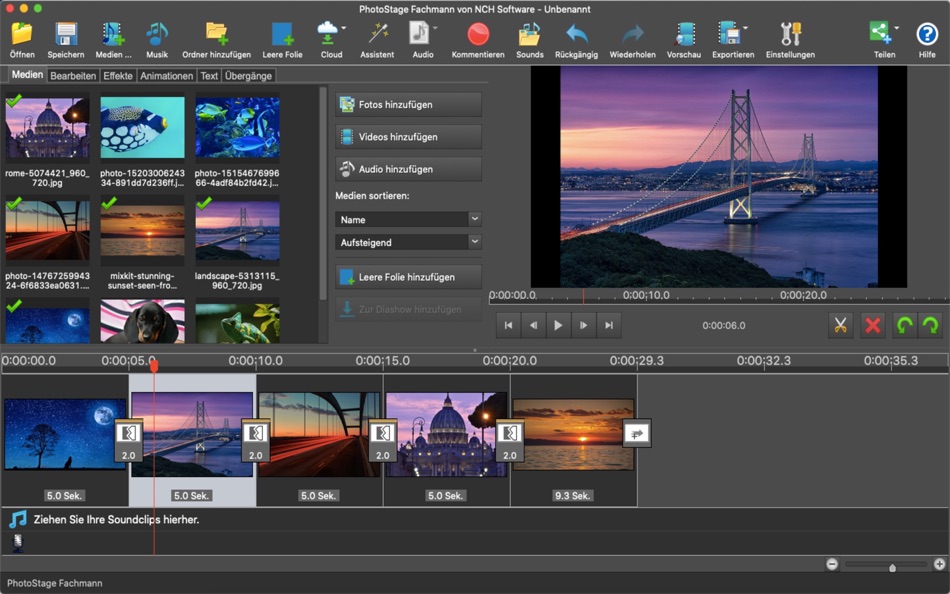Expand the Exportieren dropdown arrow
Screen dimensions: 950x594
(x=745, y=28)
